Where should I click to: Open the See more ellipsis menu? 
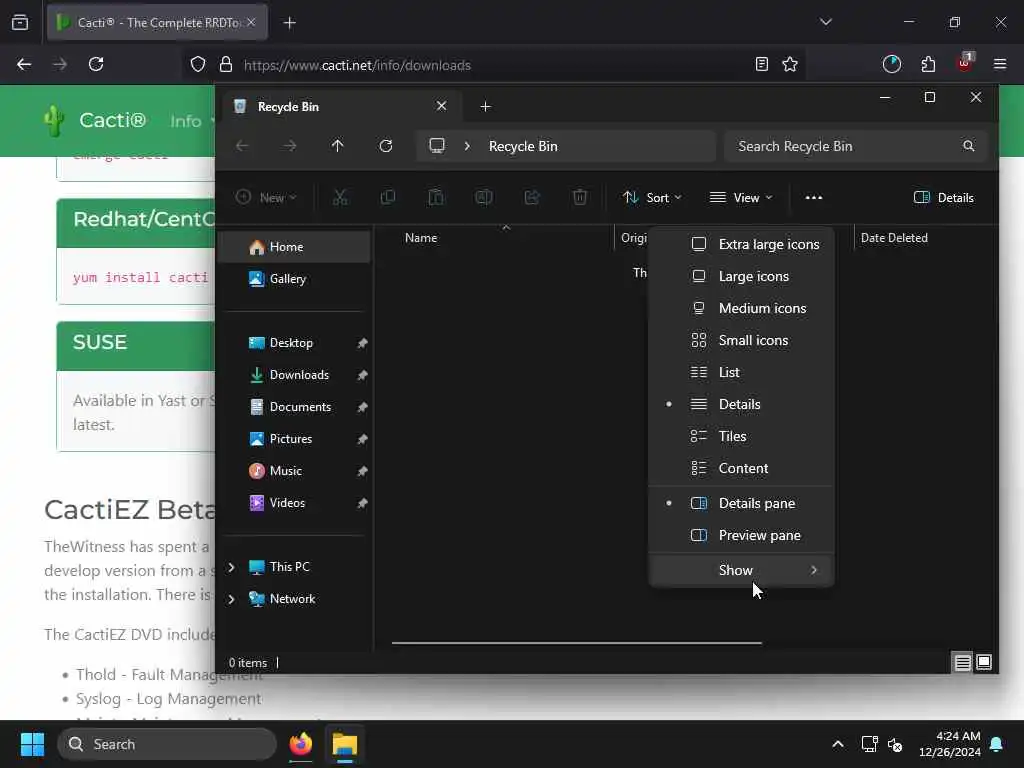click(814, 197)
